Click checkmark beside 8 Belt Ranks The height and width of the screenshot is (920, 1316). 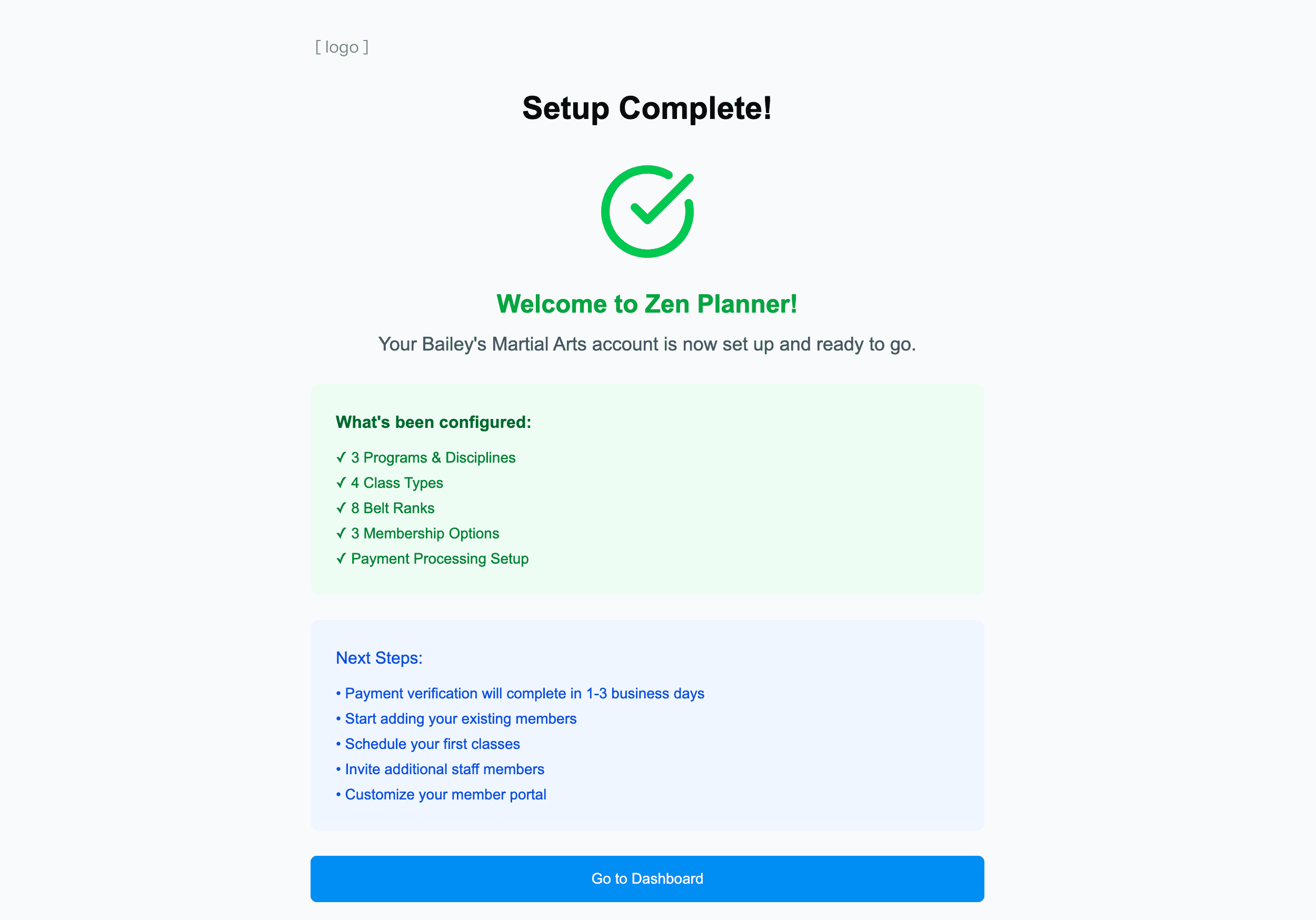[341, 508]
